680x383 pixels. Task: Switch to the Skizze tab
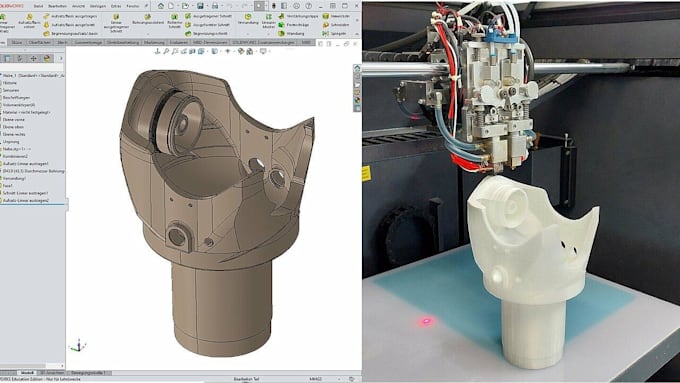16,43
